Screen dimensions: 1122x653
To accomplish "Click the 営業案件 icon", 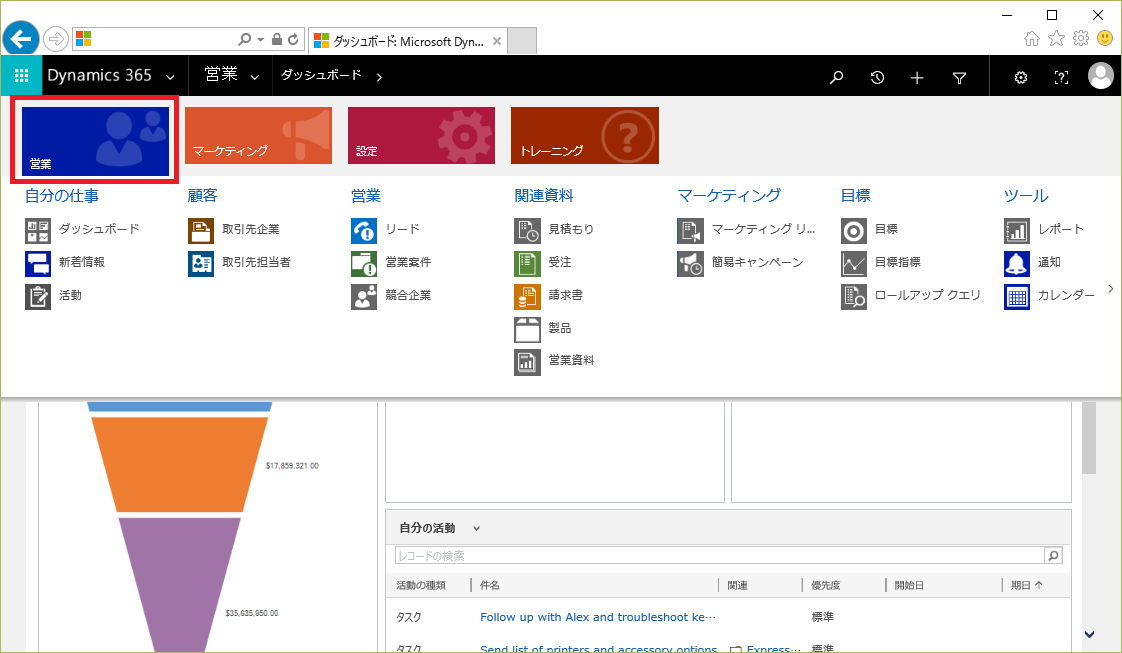I will 364,264.
